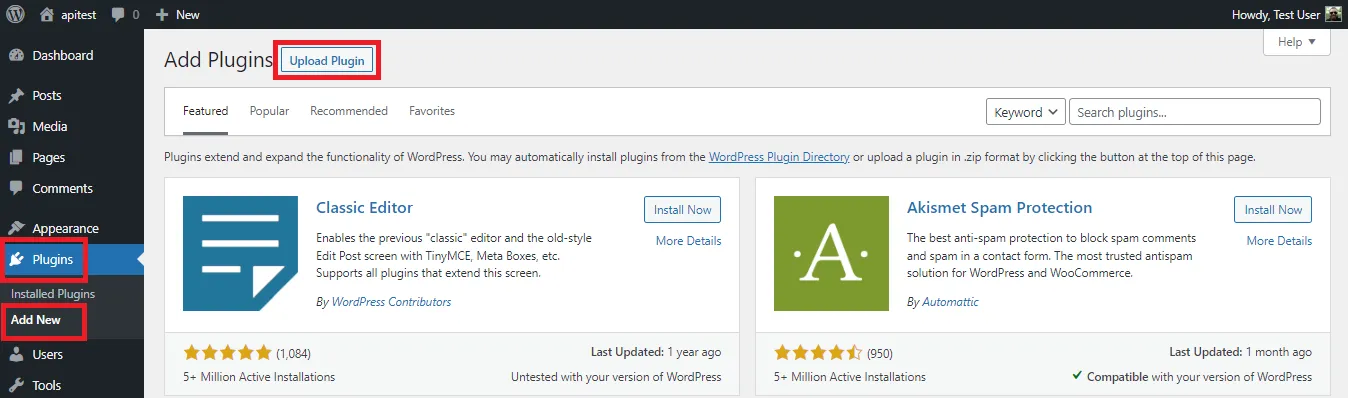The image size is (1348, 398).
Task: Click the Upload Plugin button
Action: [x=327, y=61]
